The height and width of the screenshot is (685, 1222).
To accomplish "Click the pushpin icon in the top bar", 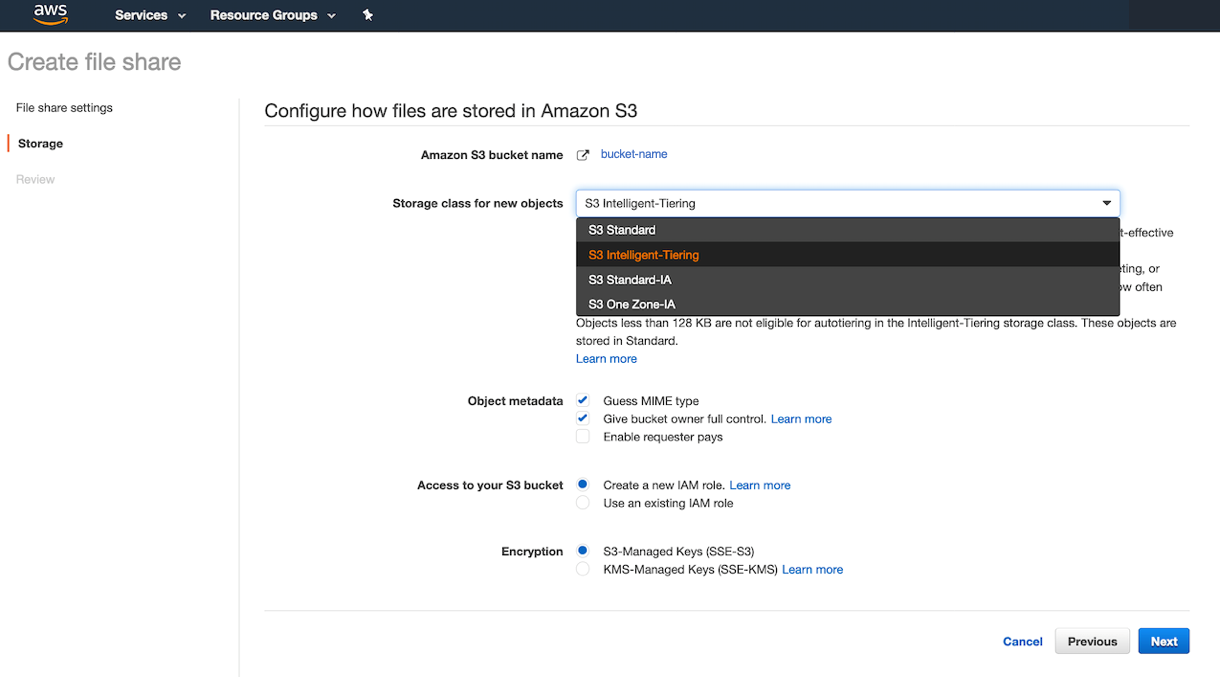I will click(x=367, y=15).
